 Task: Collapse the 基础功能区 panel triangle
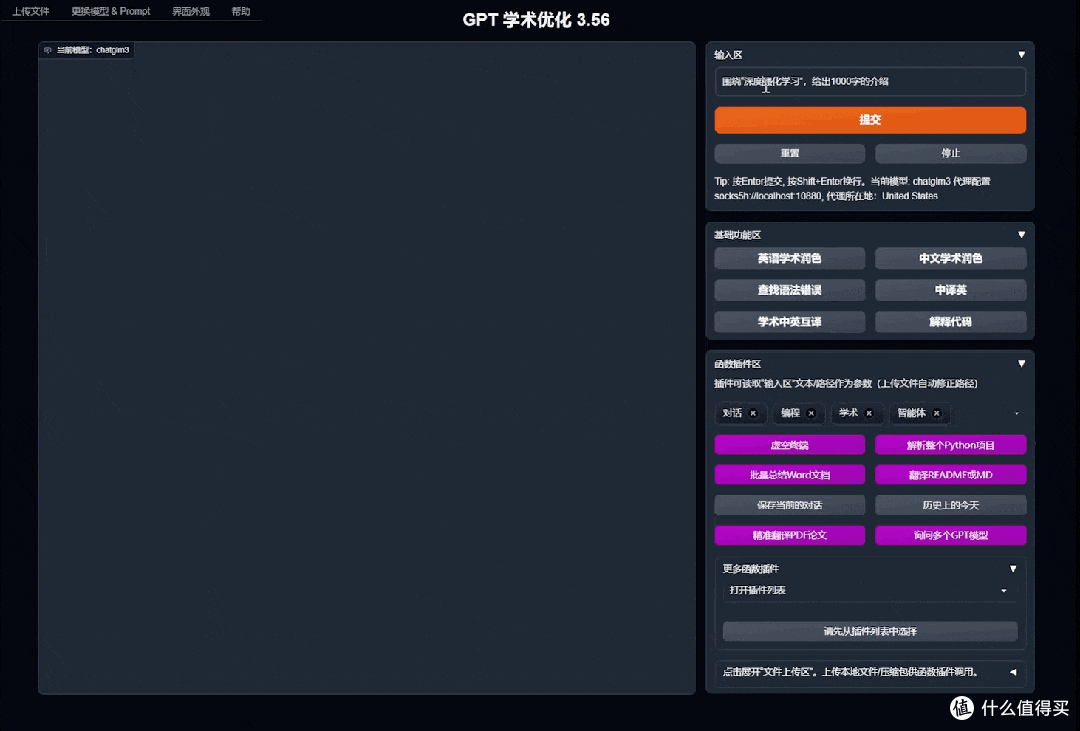[1021, 234]
